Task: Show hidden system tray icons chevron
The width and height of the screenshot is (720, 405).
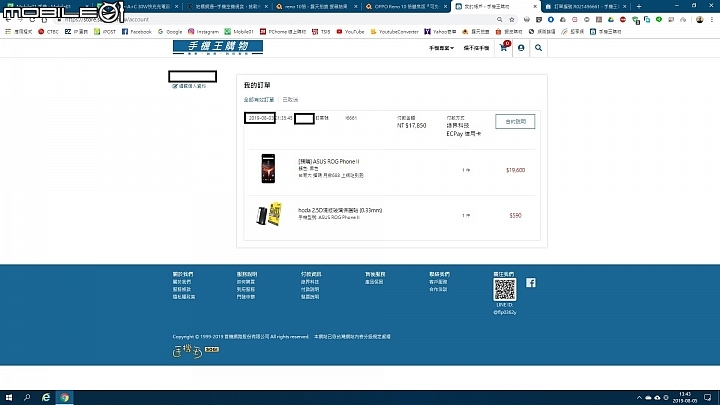Action: click(639, 398)
